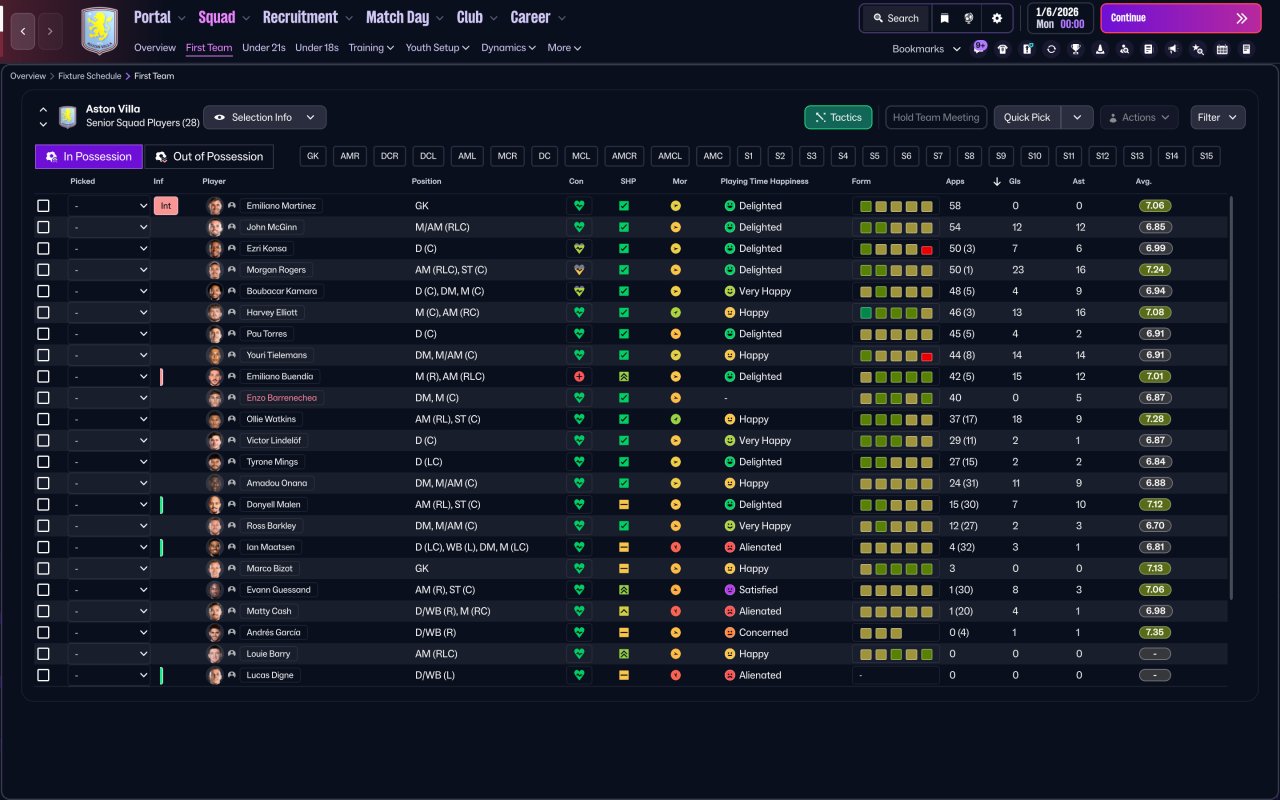The width and height of the screenshot is (1280, 800).
Task: Select the checkbox next to Youri Tielemans
Action: [x=43, y=355]
